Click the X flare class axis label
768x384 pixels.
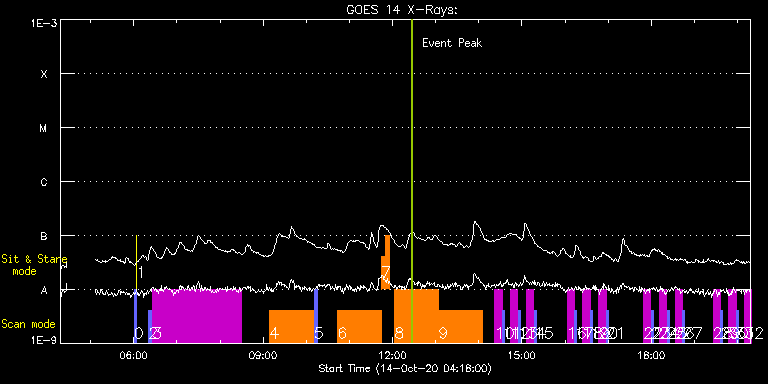pyautogui.click(x=44, y=74)
